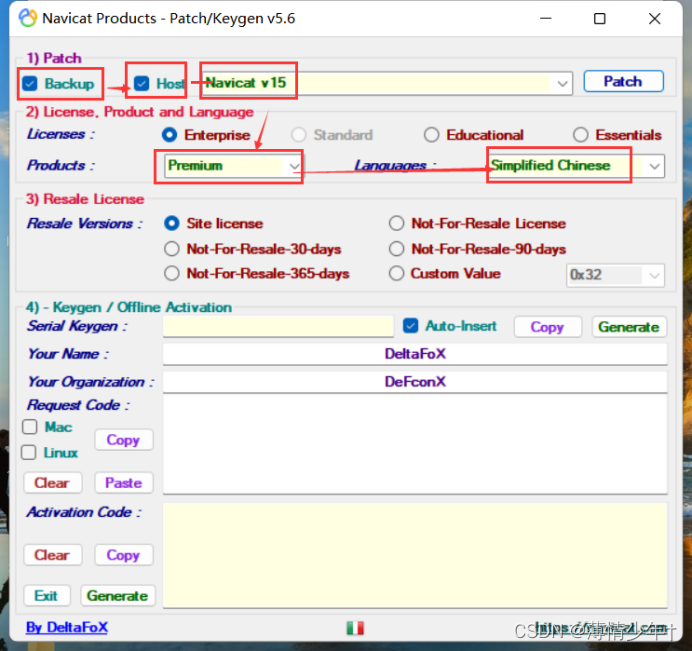Image resolution: width=692 pixels, height=651 pixels.
Task: Generate a serial key
Action: coord(628,327)
